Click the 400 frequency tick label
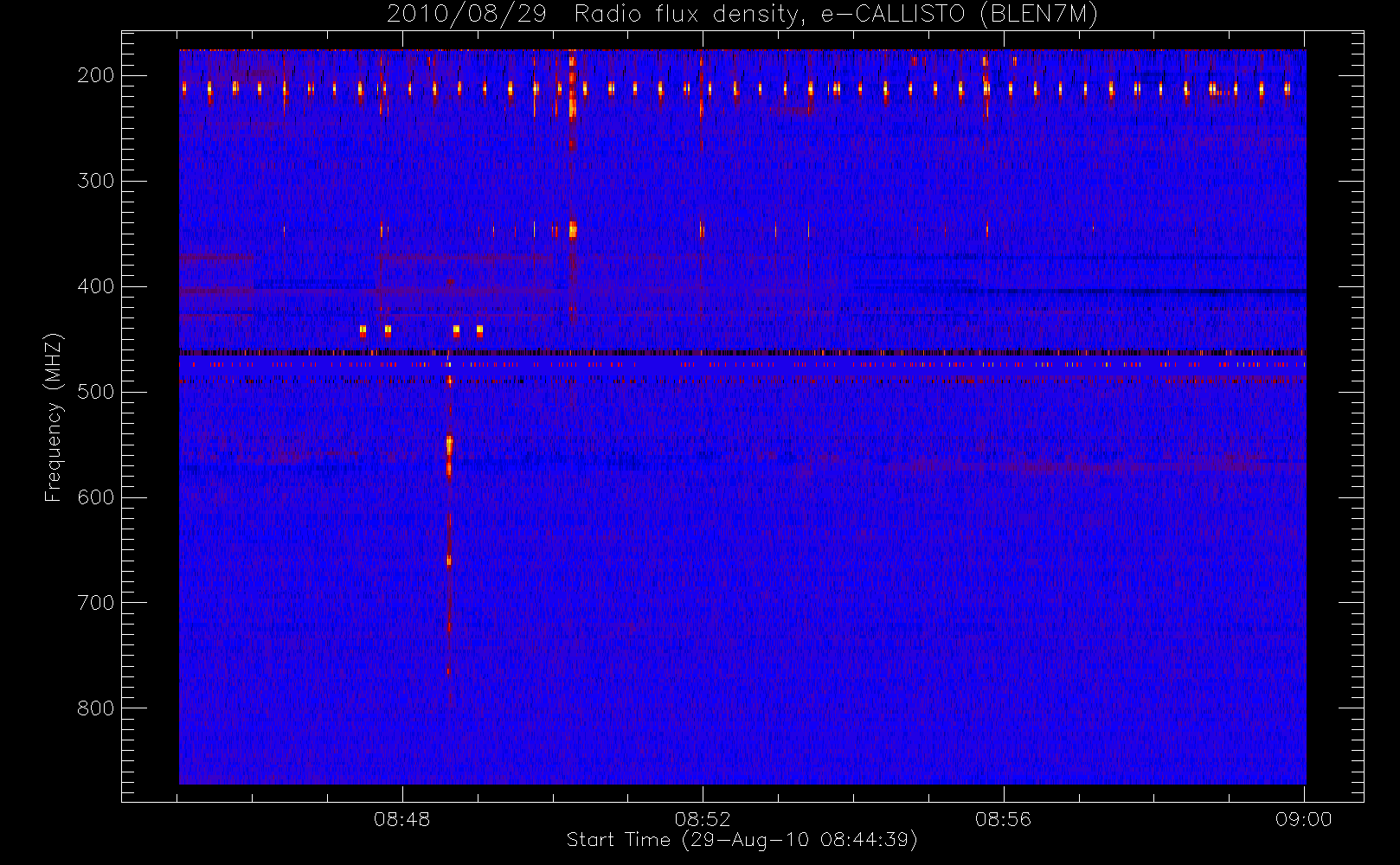 [96, 286]
